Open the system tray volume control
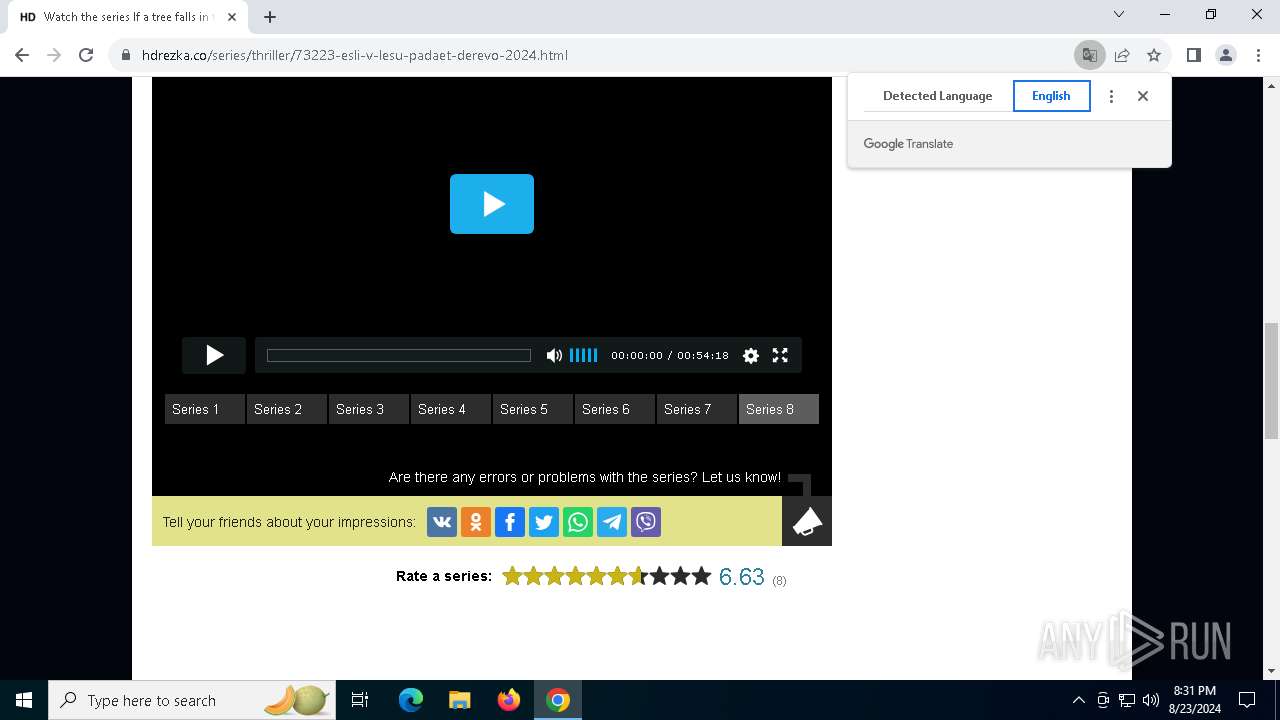This screenshot has height=720, width=1280. click(1151, 700)
